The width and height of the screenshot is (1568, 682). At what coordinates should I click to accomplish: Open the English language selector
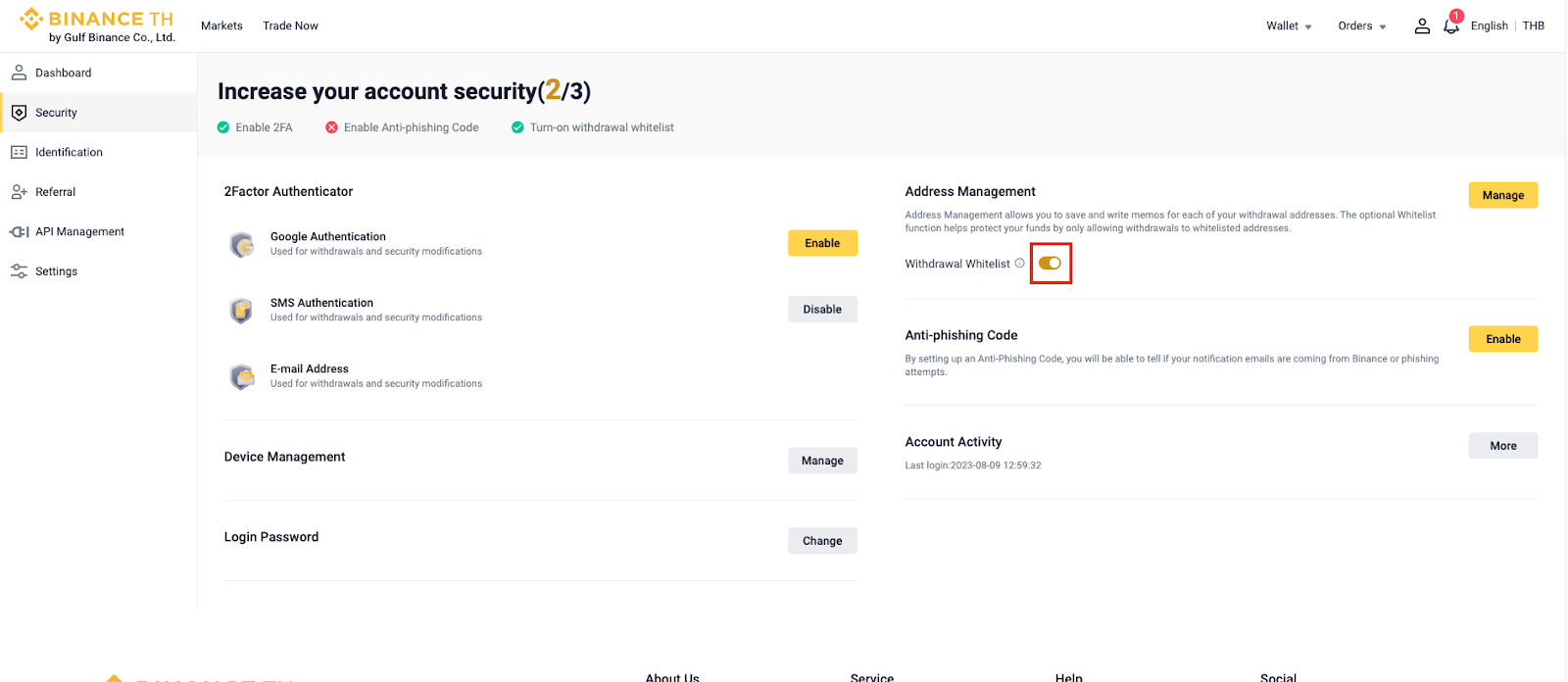tap(1489, 26)
